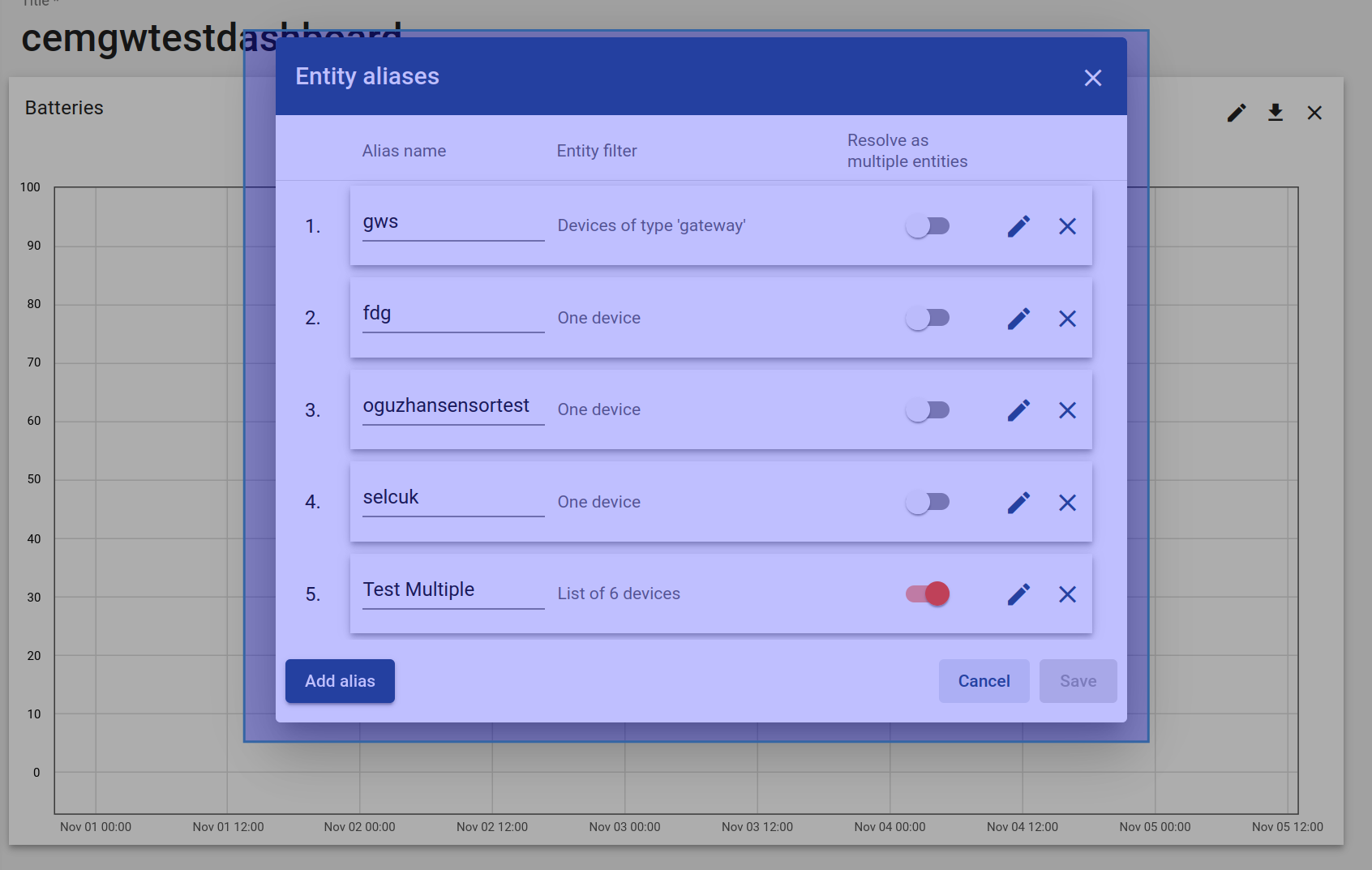
Task: Click the Save button
Action: [x=1078, y=681]
